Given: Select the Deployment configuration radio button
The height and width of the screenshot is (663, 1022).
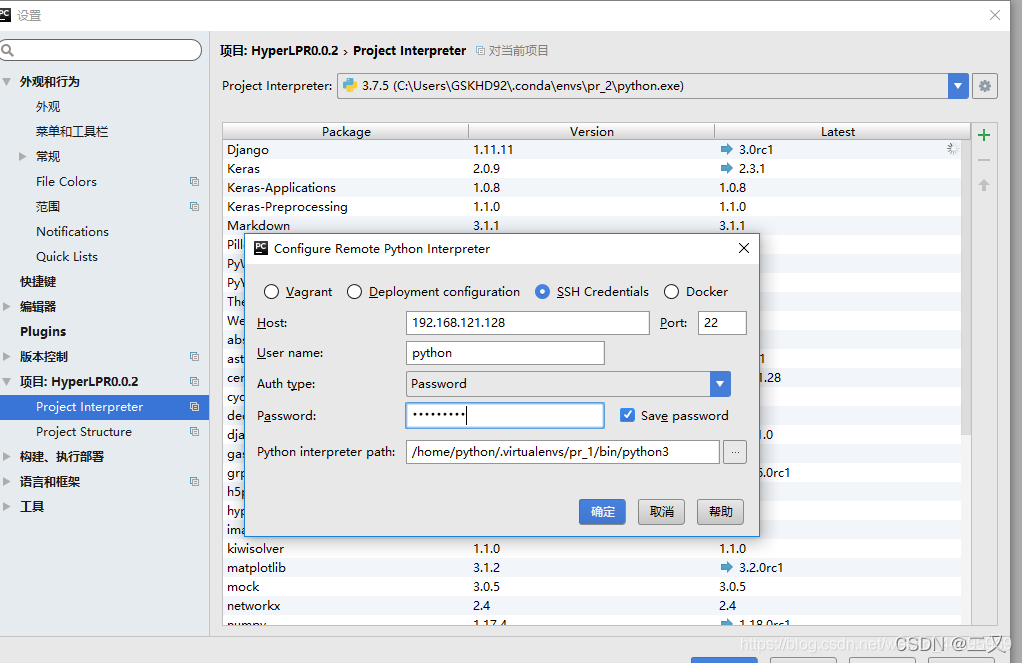Looking at the screenshot, I should [354, 291].
